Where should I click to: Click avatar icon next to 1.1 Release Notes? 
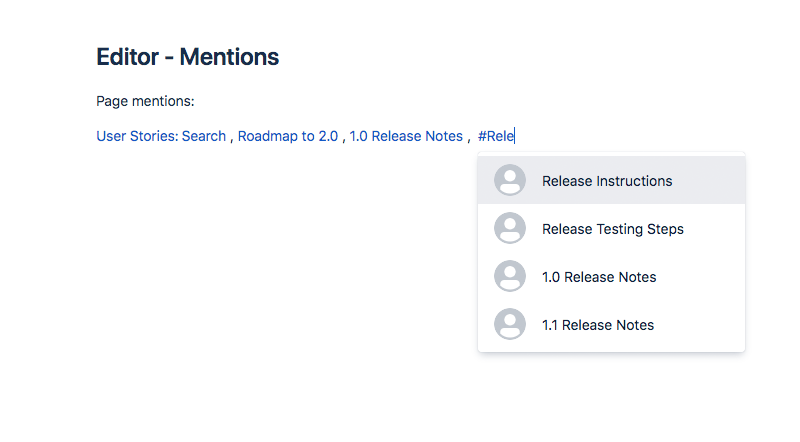coord(510,324)
